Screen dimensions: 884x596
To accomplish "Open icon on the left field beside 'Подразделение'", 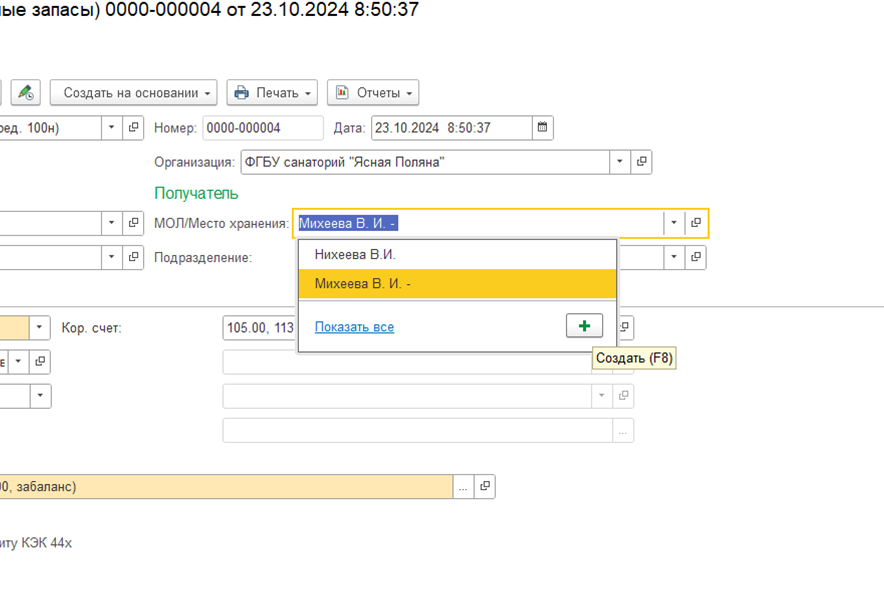I will tap(133, 257).
